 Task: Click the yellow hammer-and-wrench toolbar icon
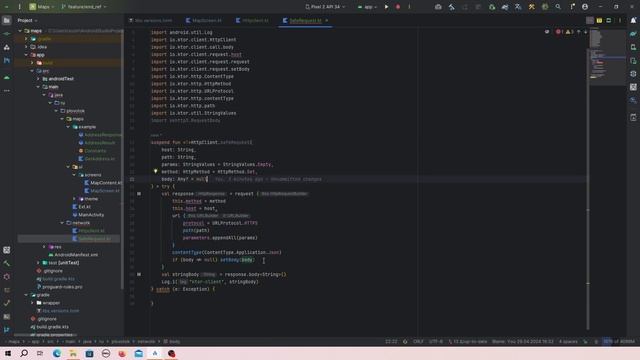pos(531,7)
